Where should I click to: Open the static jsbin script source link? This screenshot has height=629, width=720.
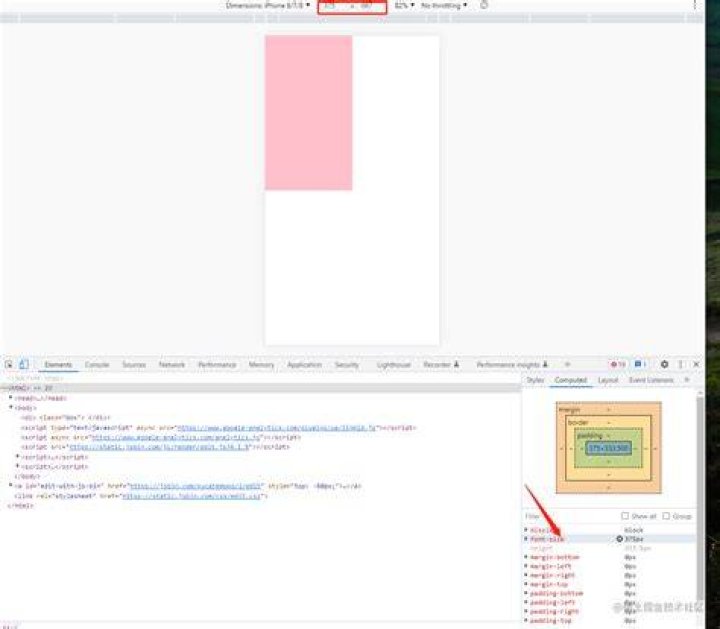[x=159, y=446]
